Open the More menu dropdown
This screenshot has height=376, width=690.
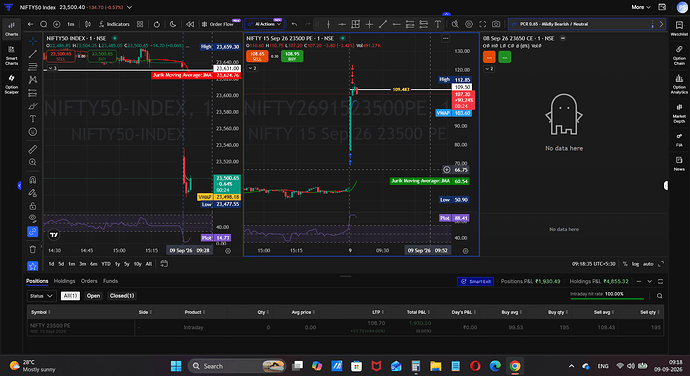coord(641,7)
